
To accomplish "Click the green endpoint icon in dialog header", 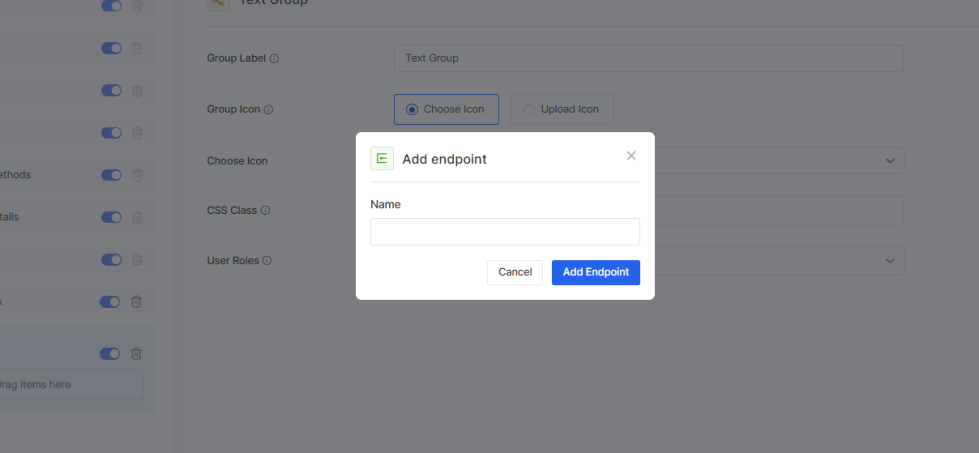I will [382, 158].
